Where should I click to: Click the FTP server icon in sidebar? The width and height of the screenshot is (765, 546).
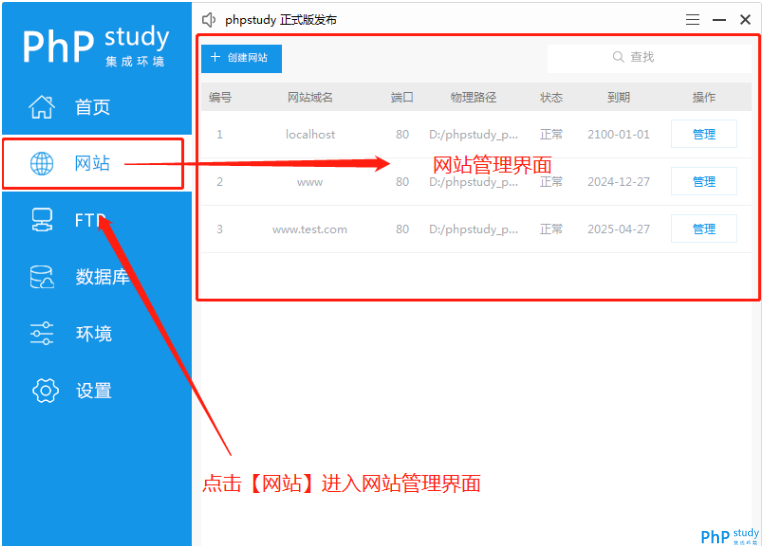click(42, 220)
